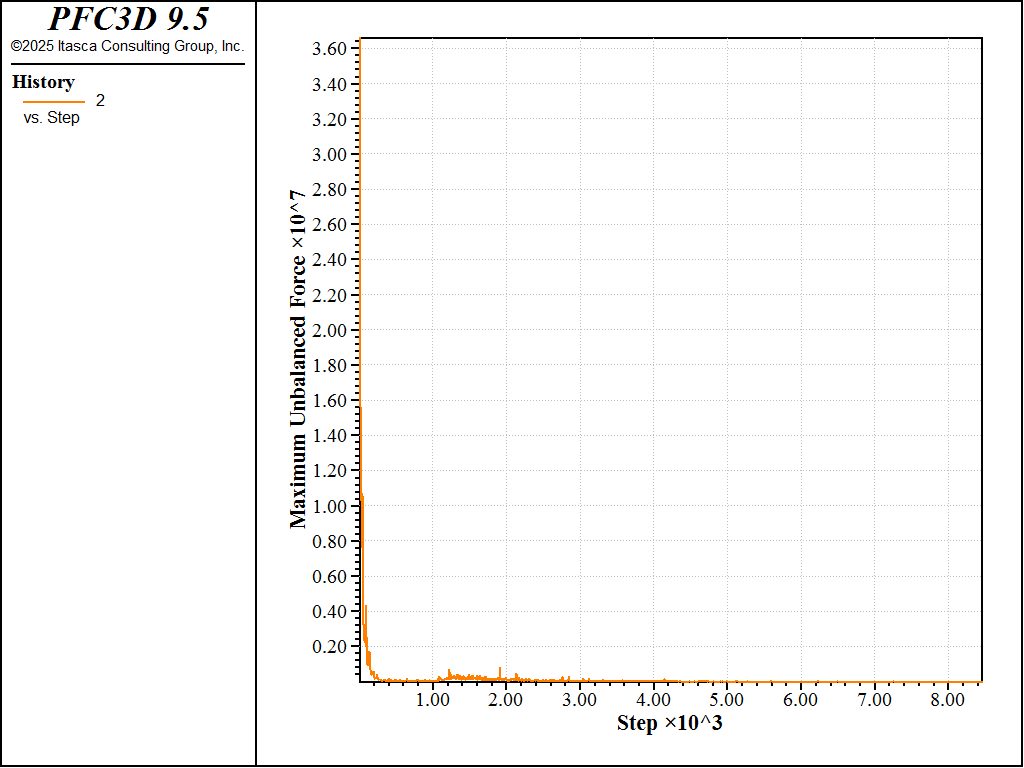Click the 4.00 x-axis tick label
The width and height of the screenshot is (1024, 768).
pyautogui.click(x=653, y=699)
